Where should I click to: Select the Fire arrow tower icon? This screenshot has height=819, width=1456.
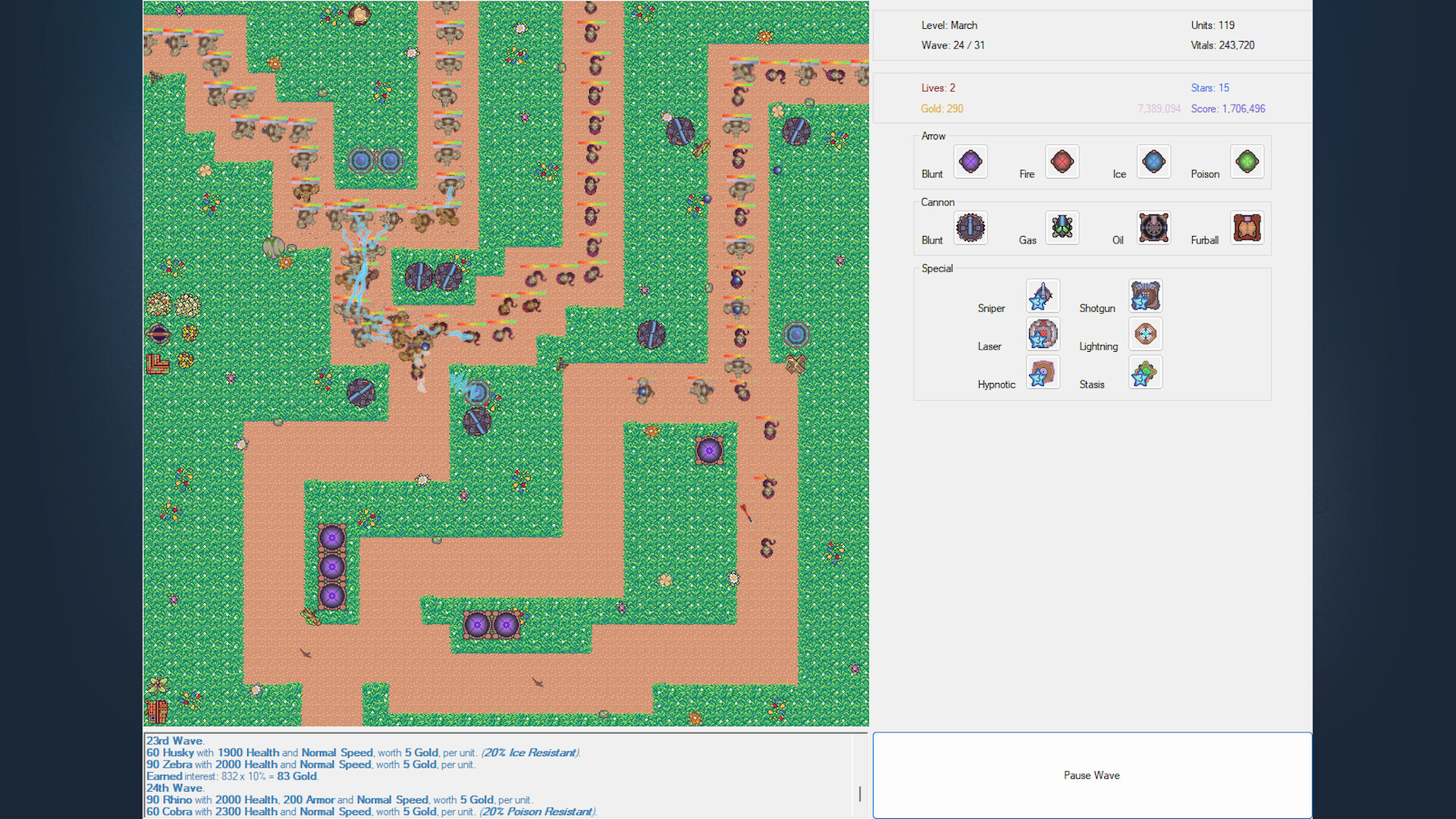[1062, 162]
